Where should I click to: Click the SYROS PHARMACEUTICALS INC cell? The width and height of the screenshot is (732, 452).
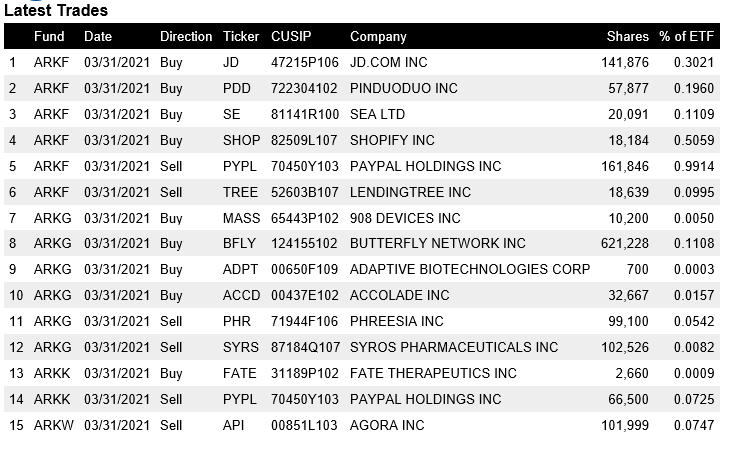coord(454,347)
